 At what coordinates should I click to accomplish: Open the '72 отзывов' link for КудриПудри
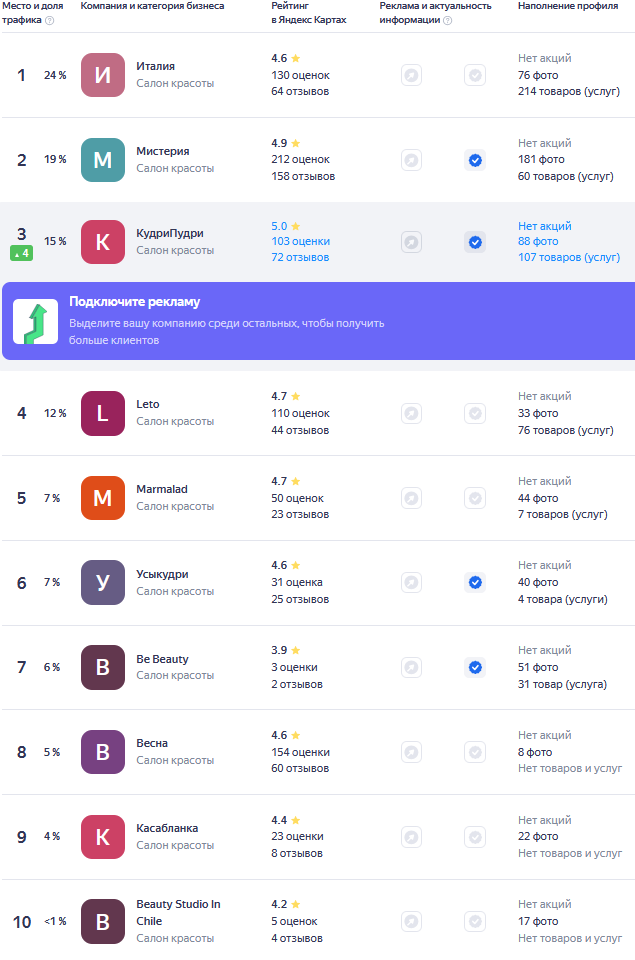coord(300,257)
